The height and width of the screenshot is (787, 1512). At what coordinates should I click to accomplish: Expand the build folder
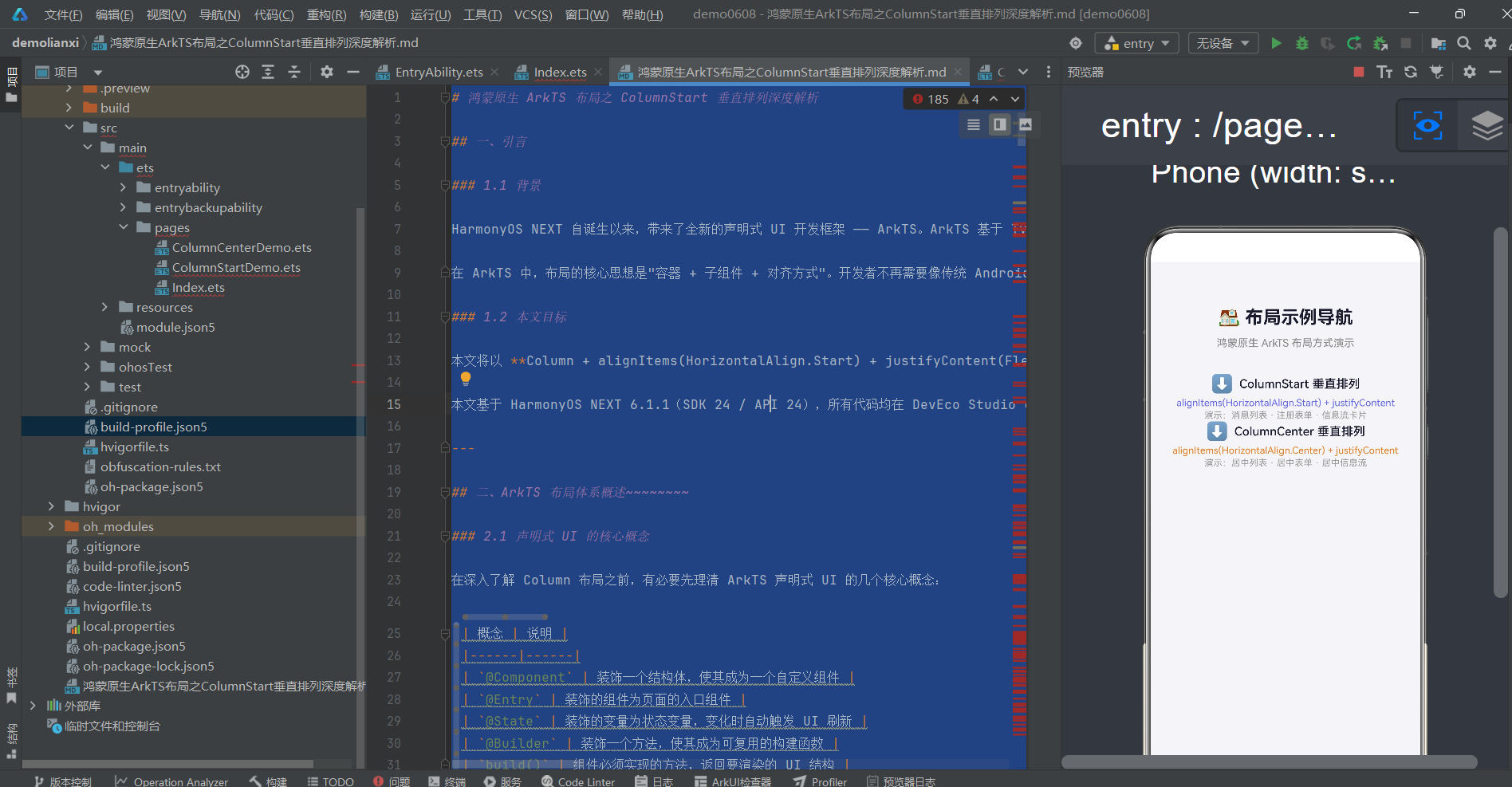(x=69, y=108)
